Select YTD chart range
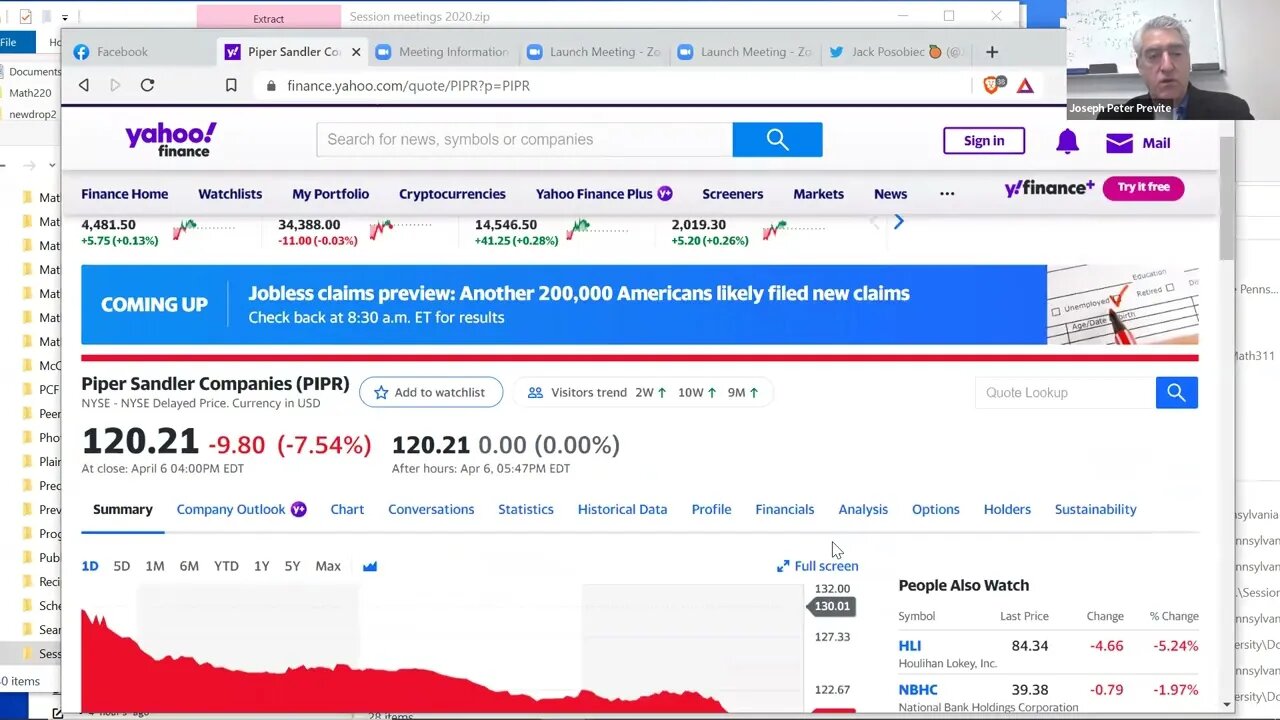The width and height of the screenshot is (1280, 720). [x=226, y=566]
